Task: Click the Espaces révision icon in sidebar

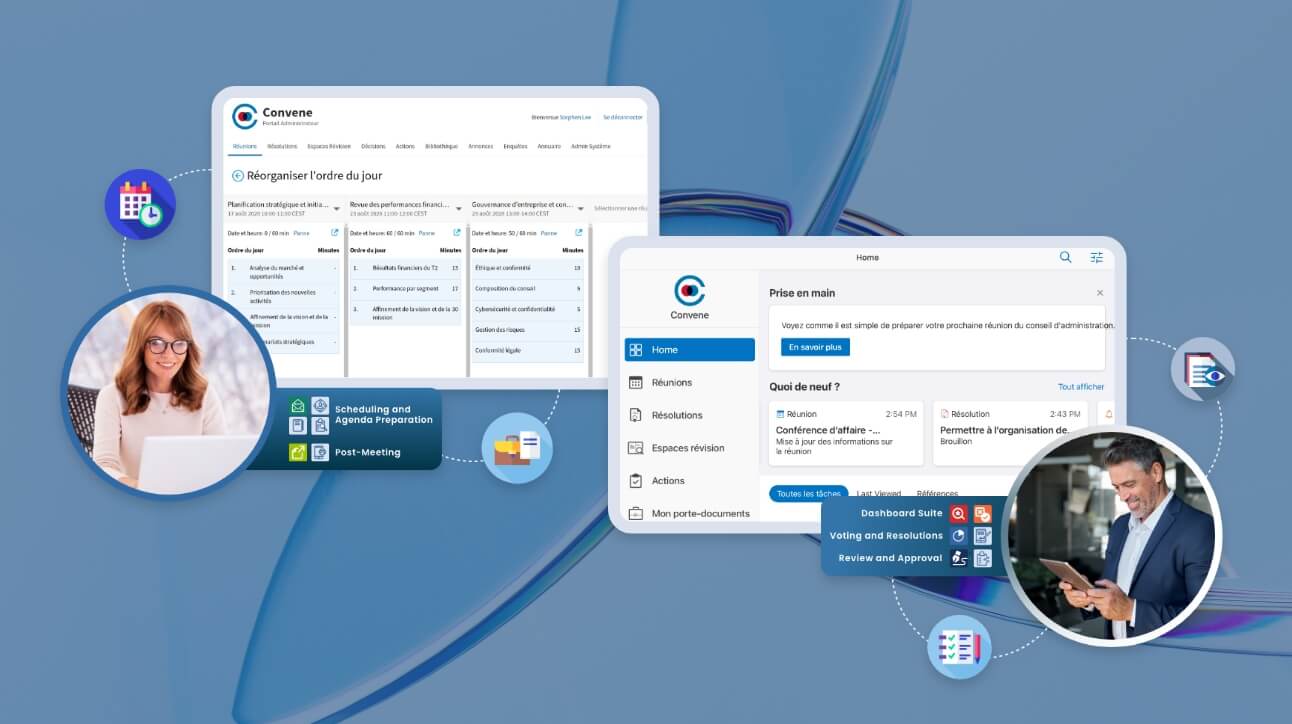Action: [x=635, y=448]
